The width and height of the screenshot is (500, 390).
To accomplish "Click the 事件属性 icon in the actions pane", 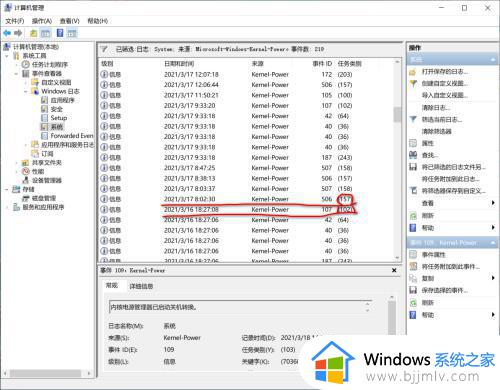I will 413,255.
